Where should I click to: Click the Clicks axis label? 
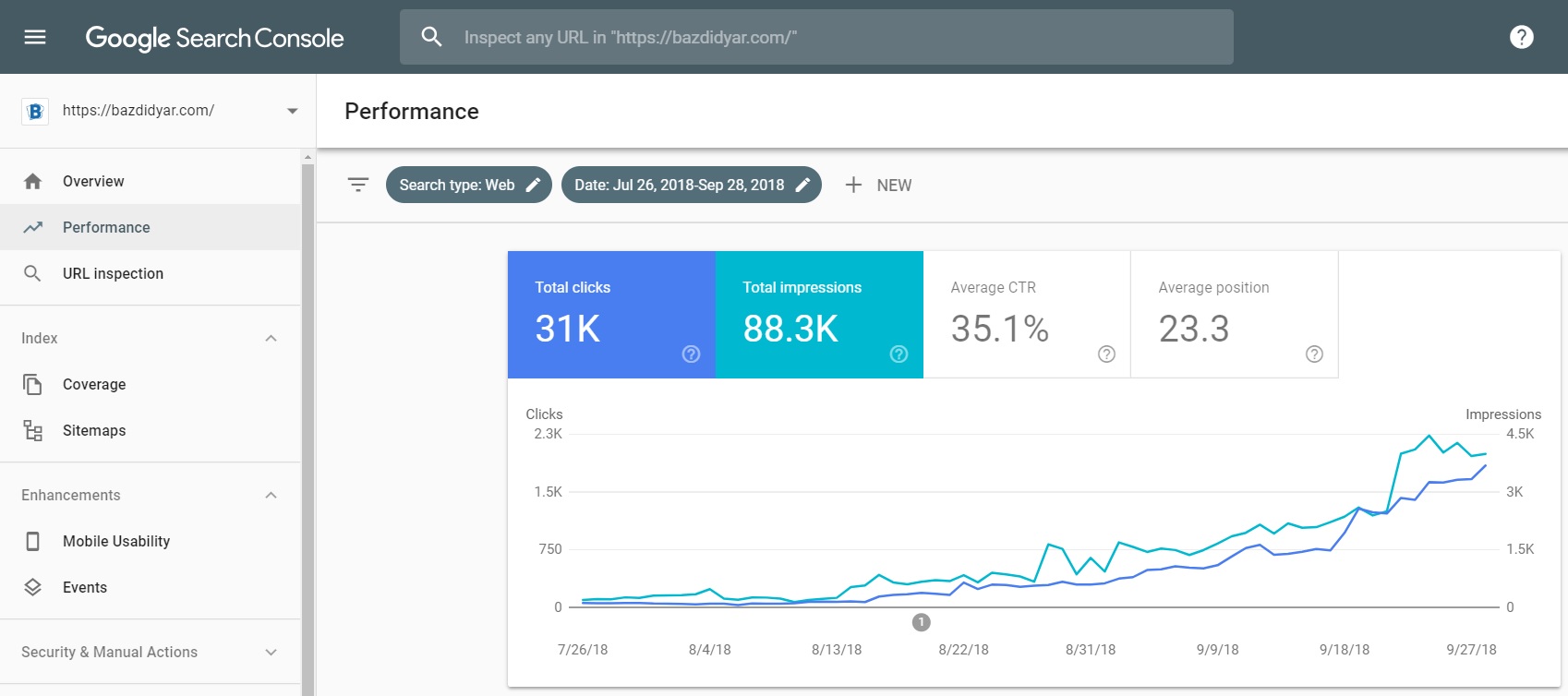pyautogui.click(x=544, y=414)
